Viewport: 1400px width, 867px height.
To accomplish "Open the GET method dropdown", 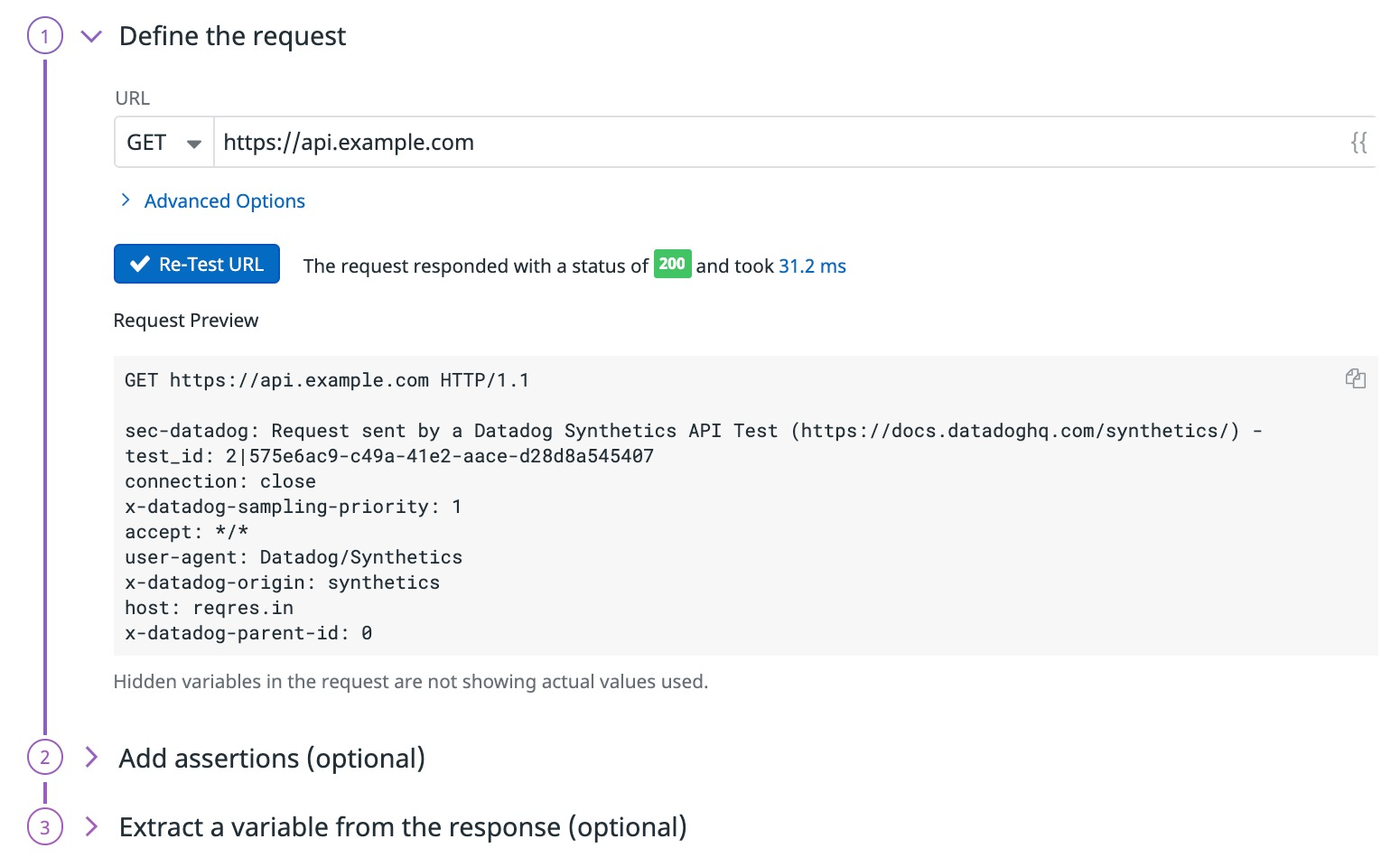I will [x=164, y=143].
